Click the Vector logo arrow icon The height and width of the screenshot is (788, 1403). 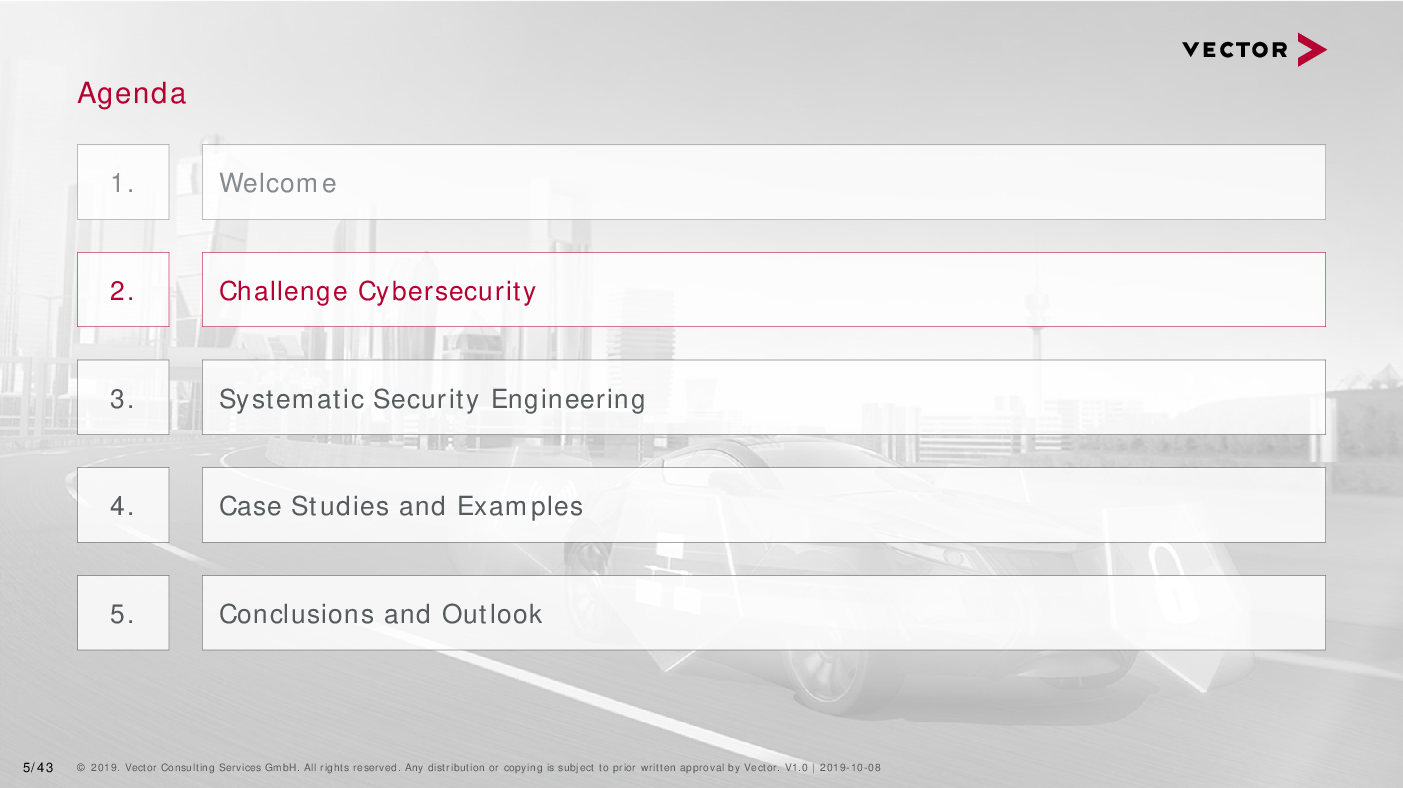pos(1313,49)
